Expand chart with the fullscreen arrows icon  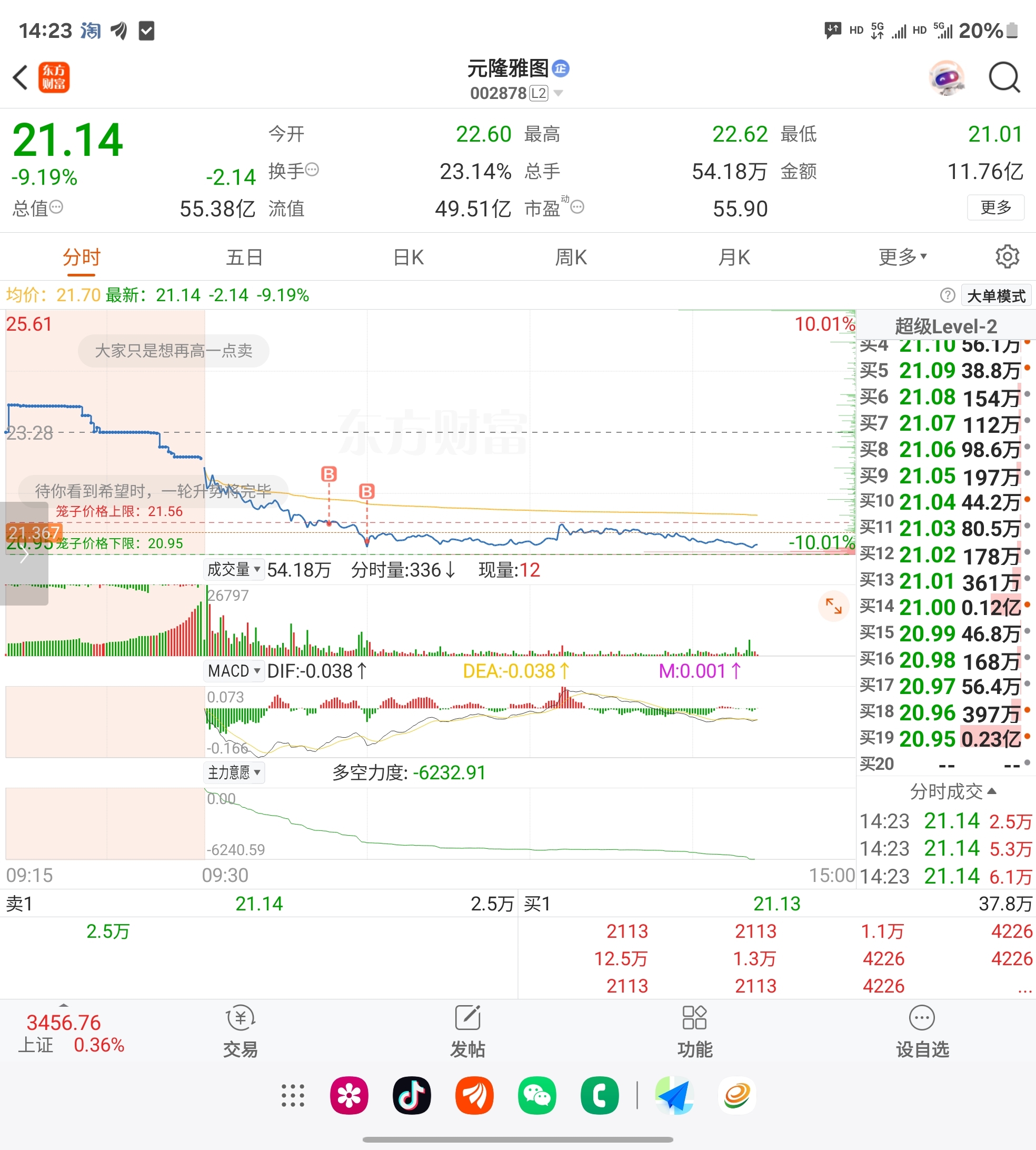coord(833,606)
